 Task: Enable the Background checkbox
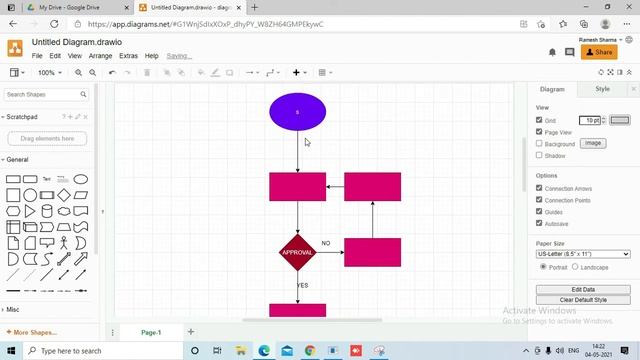539,144
